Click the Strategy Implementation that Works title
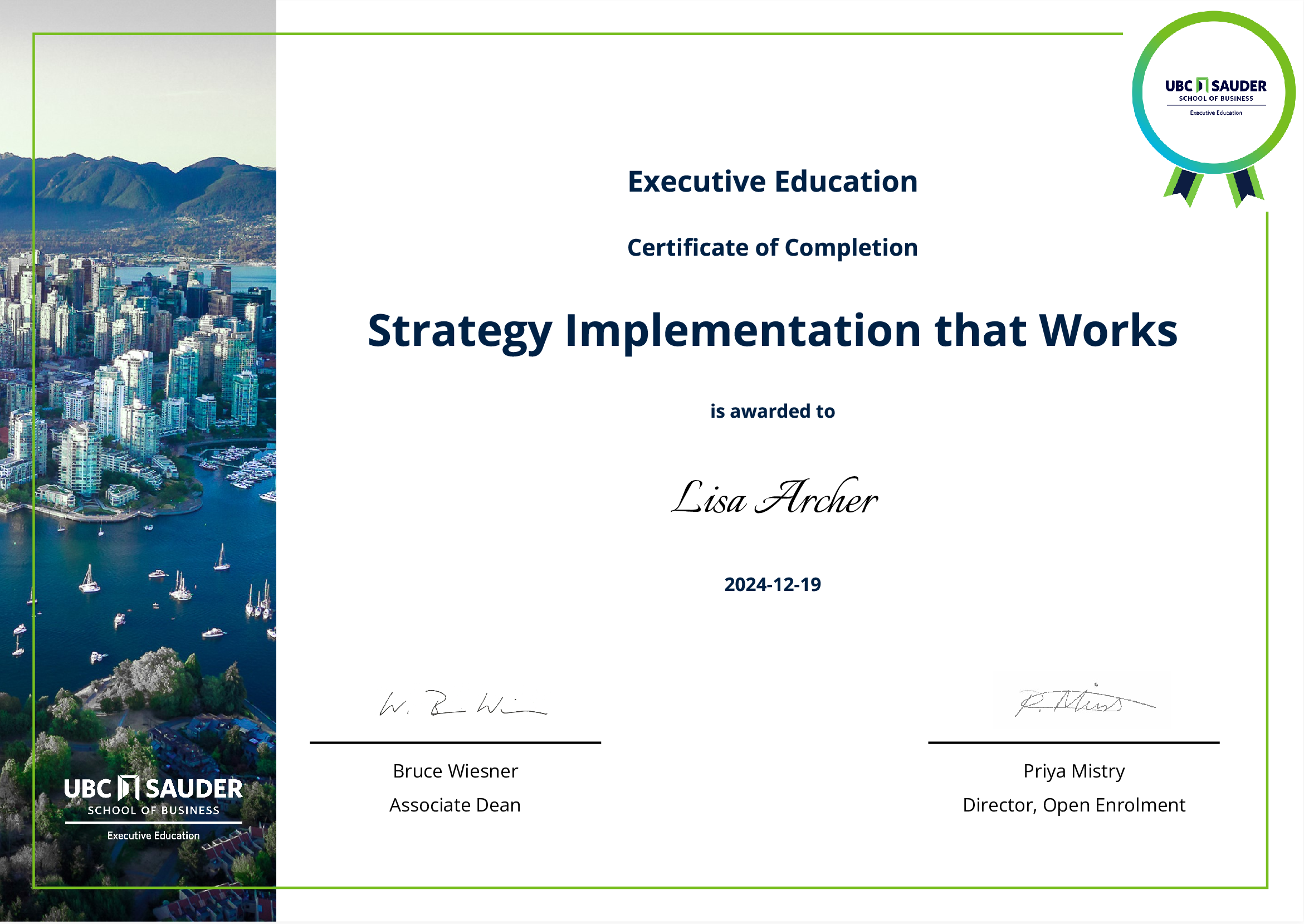Image resolution: width=1304 pixels, height=924 pixels. (x=772, y=331)
